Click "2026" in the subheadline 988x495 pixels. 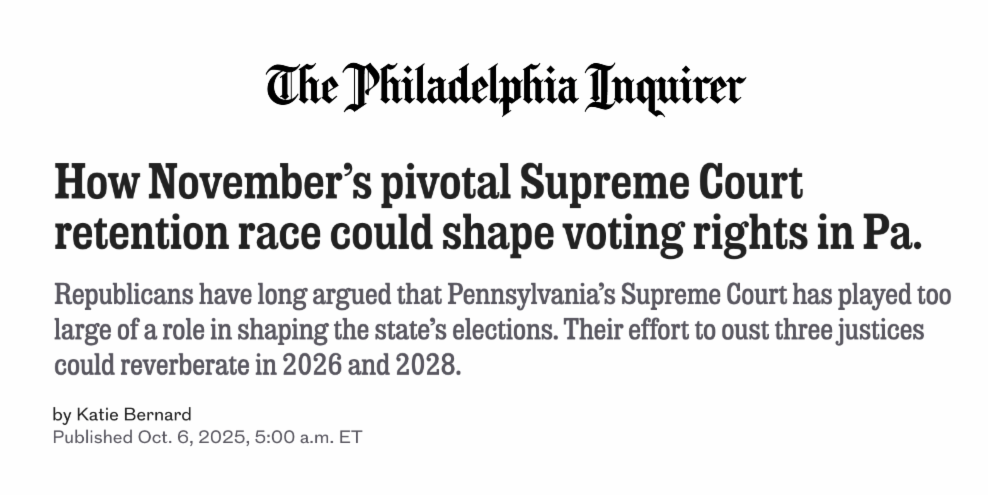click(312, 365)
